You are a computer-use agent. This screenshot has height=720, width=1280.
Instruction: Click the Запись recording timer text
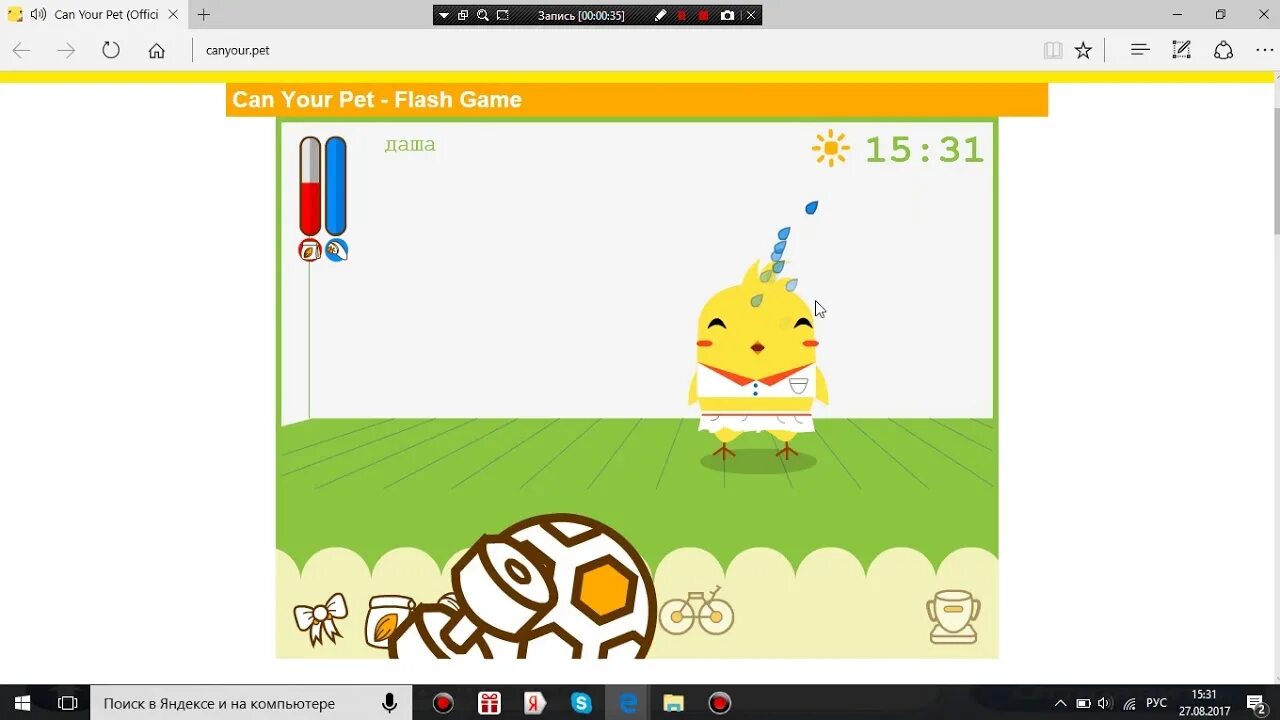click(581, 15)
